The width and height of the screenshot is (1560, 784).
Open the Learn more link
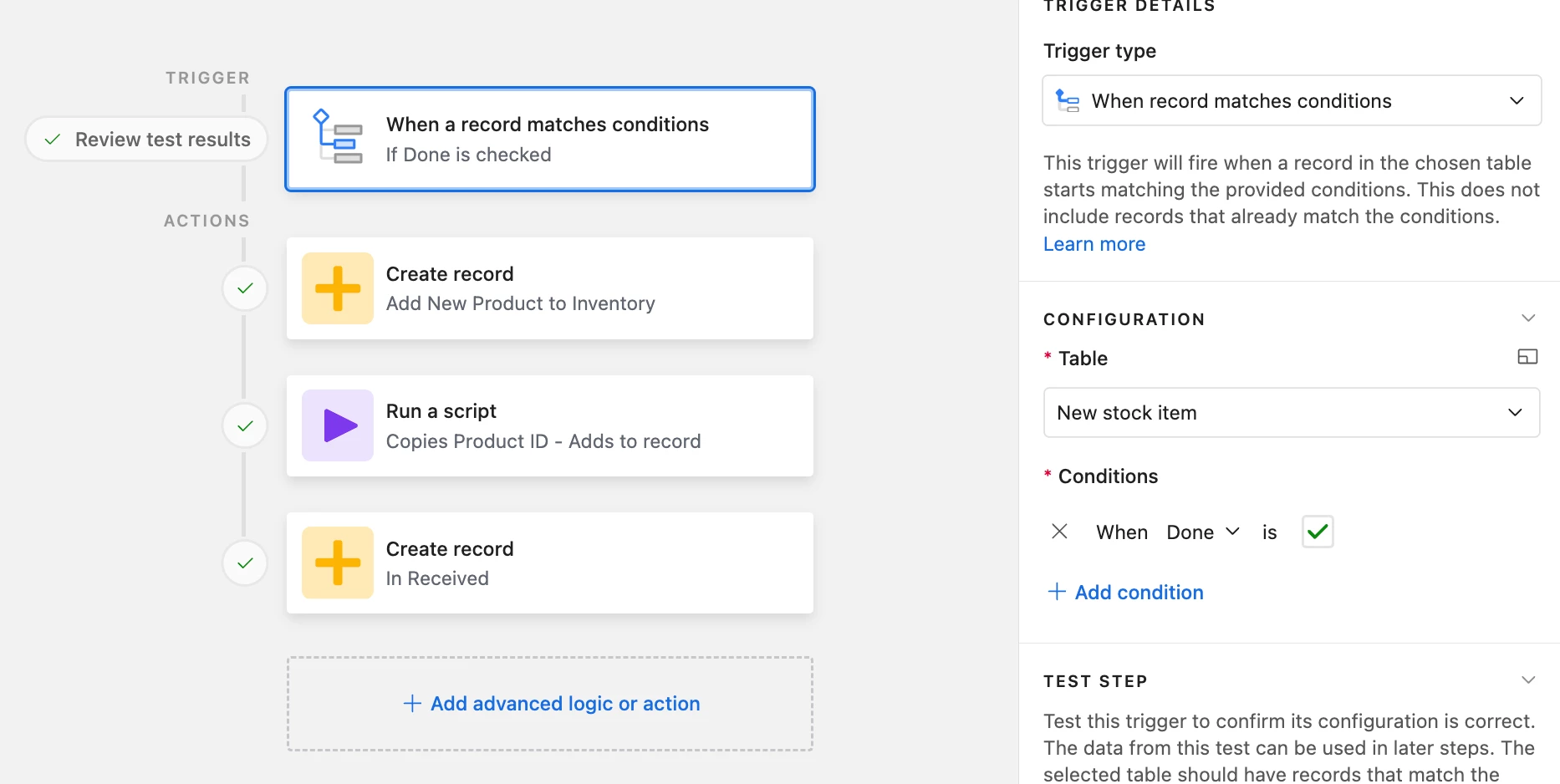click(x=1094, y=244)
